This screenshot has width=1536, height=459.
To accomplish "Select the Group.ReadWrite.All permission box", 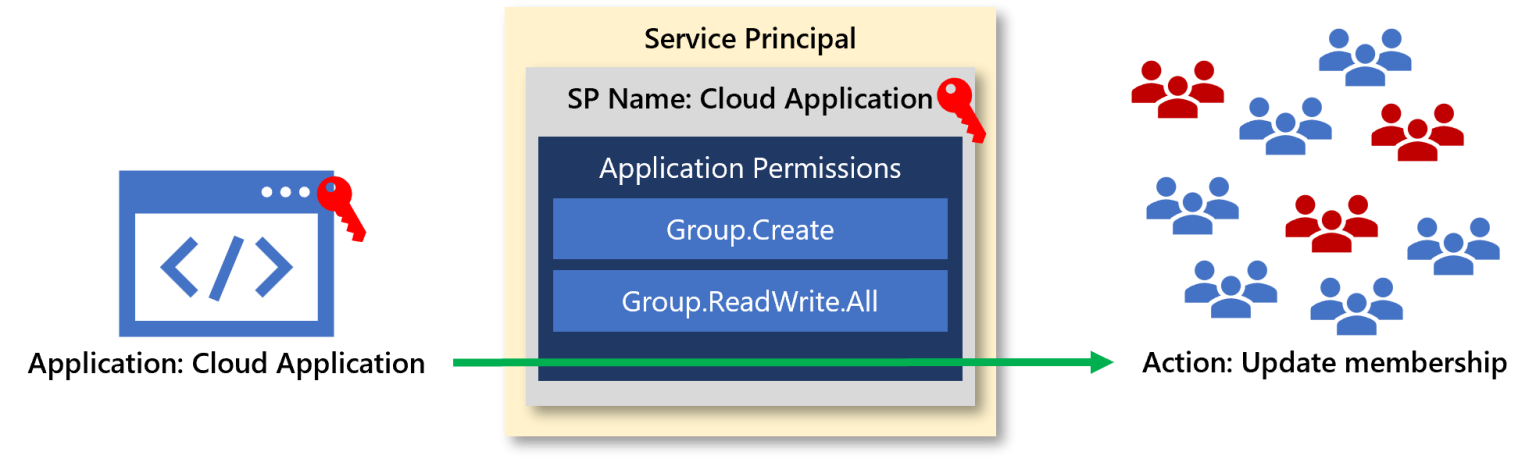I will (x=750, y=301).
